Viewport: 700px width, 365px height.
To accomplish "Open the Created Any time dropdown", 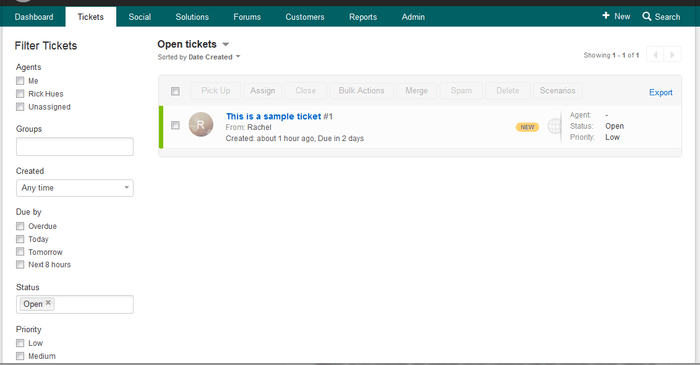I will (x=75, y=188).
